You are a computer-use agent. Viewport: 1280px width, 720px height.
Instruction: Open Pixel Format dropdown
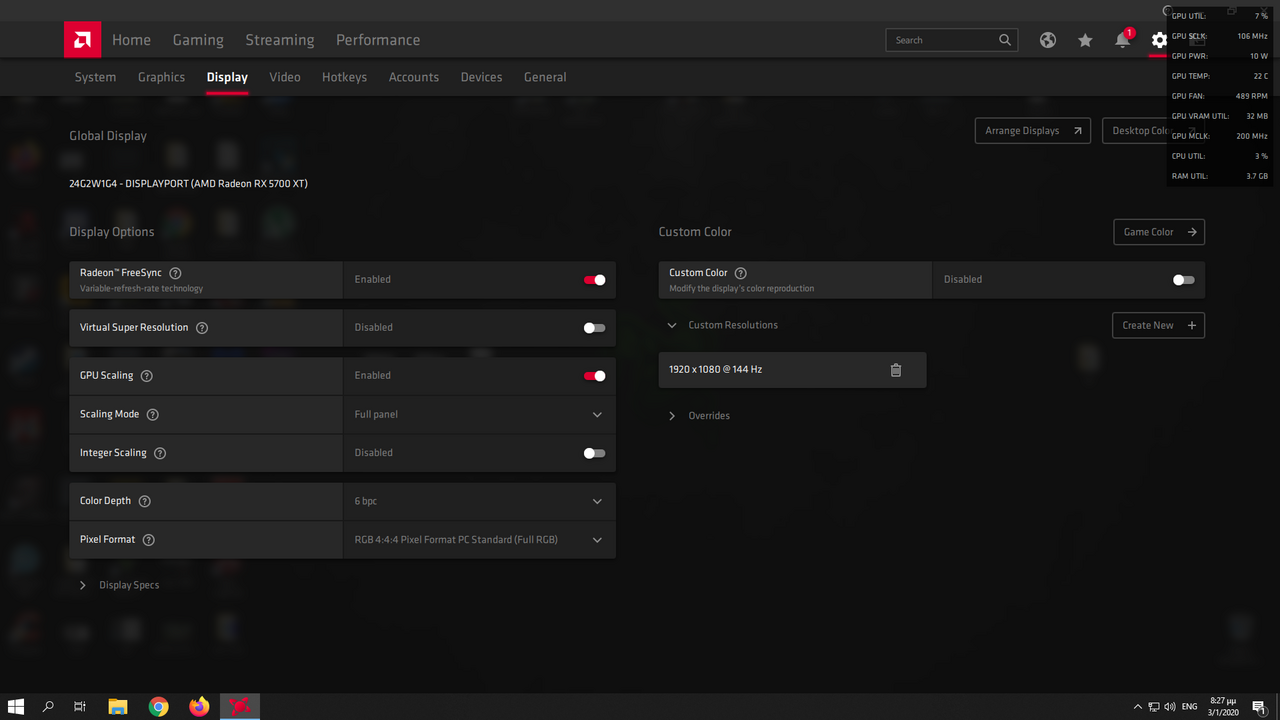479,540
